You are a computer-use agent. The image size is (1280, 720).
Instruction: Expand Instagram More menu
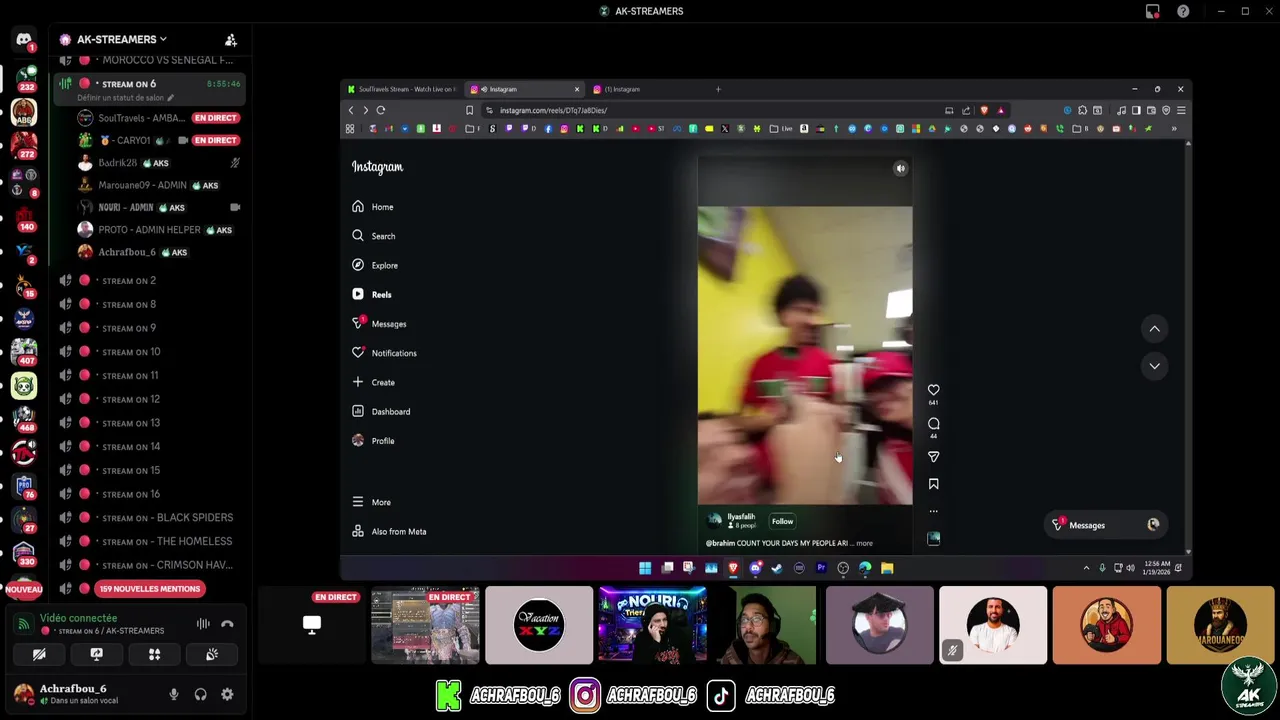371,502
